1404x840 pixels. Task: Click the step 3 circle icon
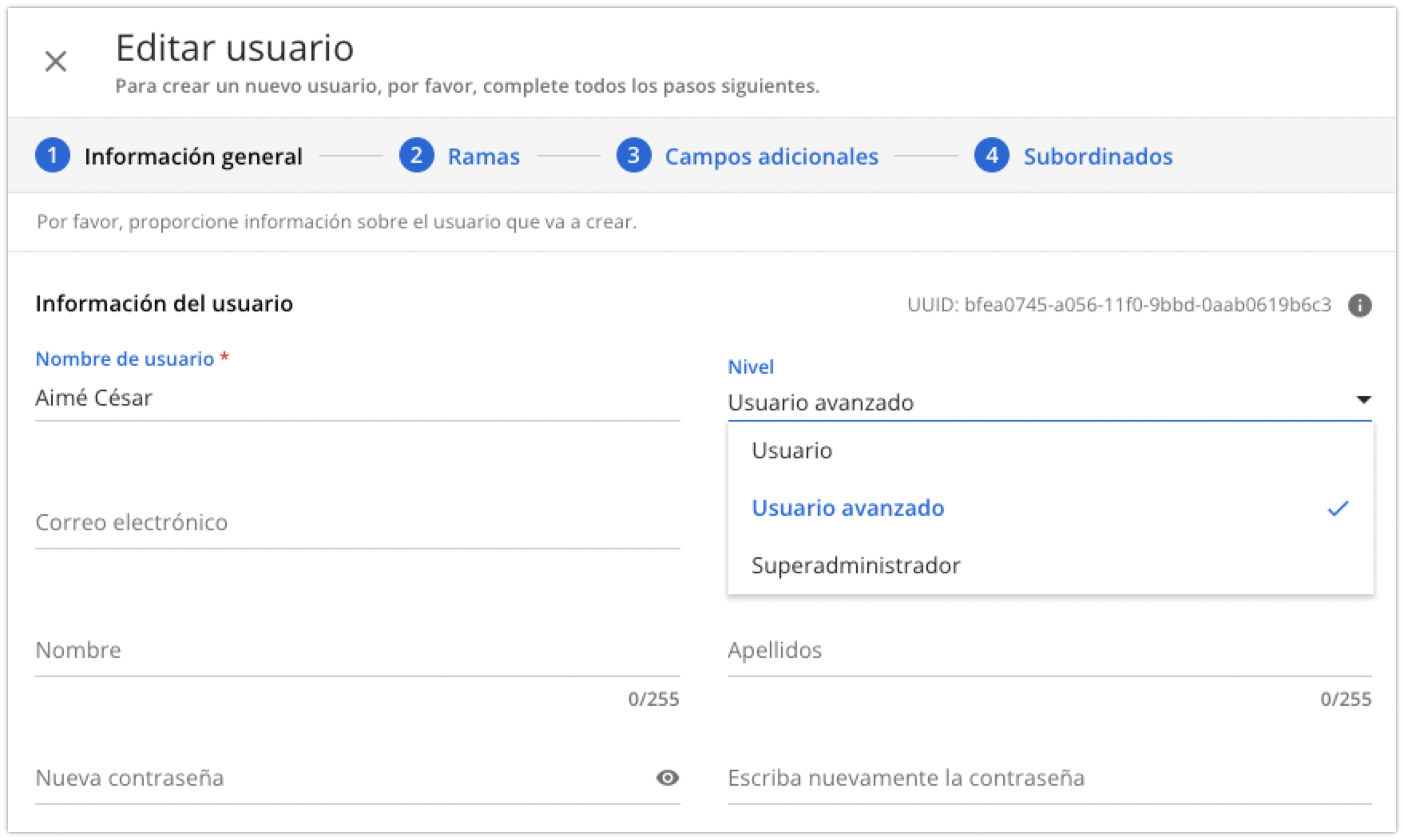coord(633,157)
